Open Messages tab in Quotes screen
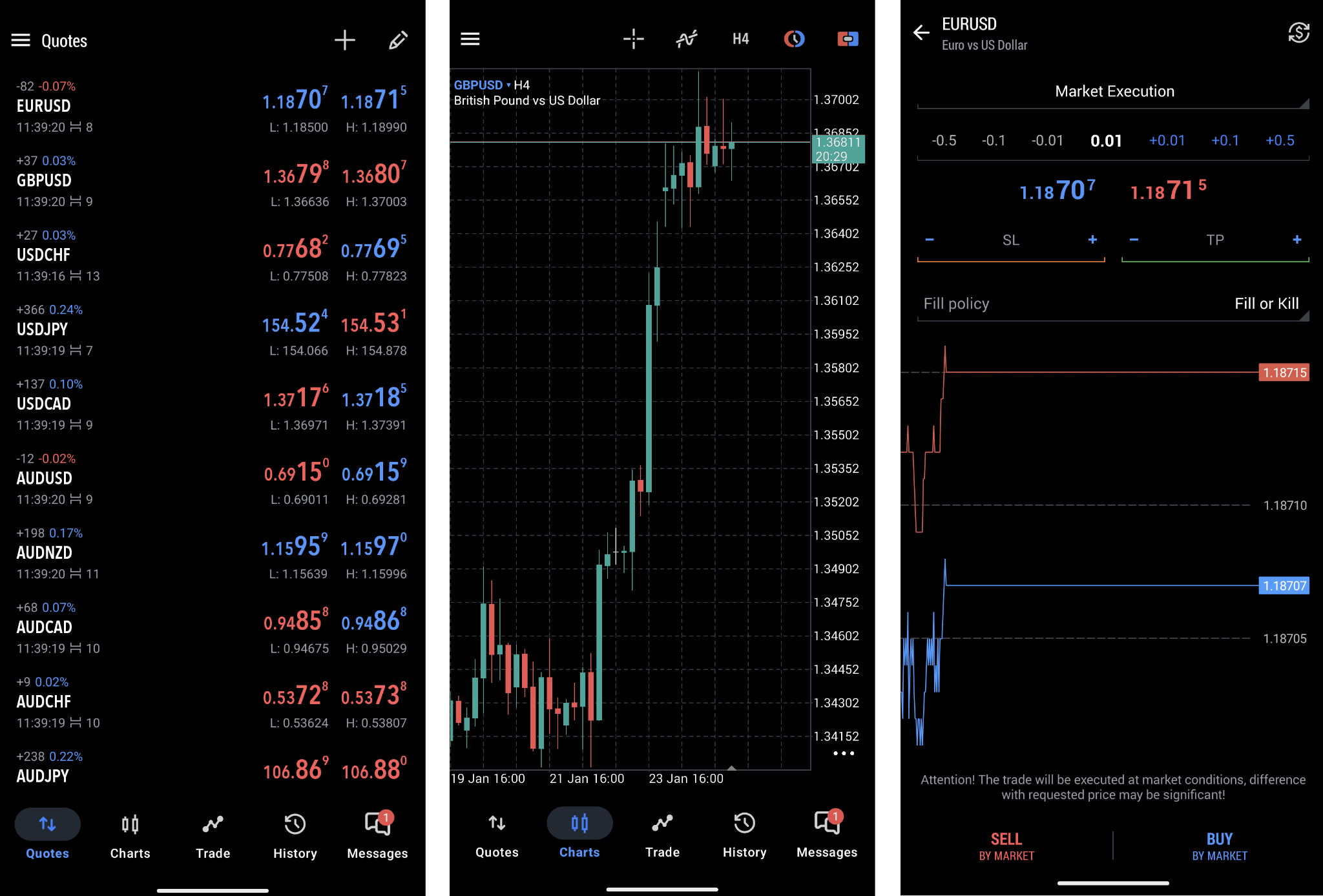This screenshot has width=1323, height=896. (x=377, y=836)
